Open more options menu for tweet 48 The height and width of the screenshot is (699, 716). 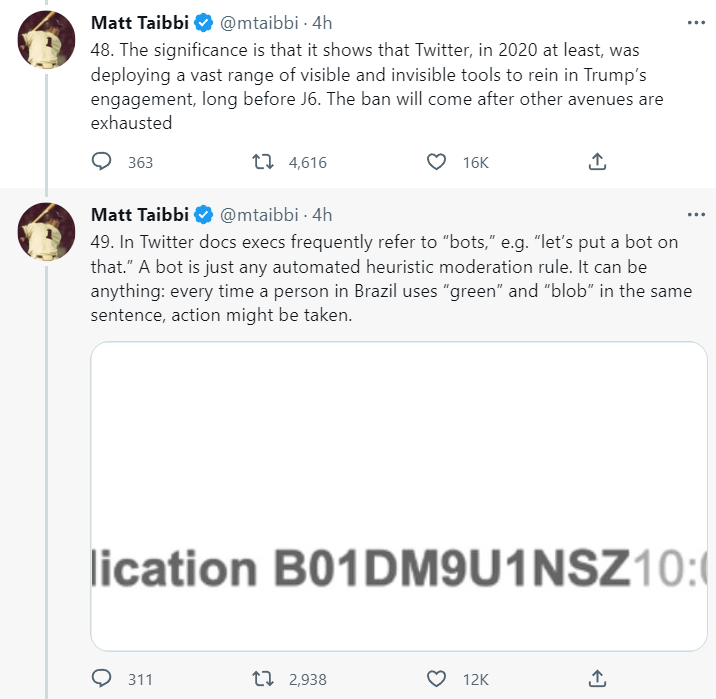click(696, 21)
